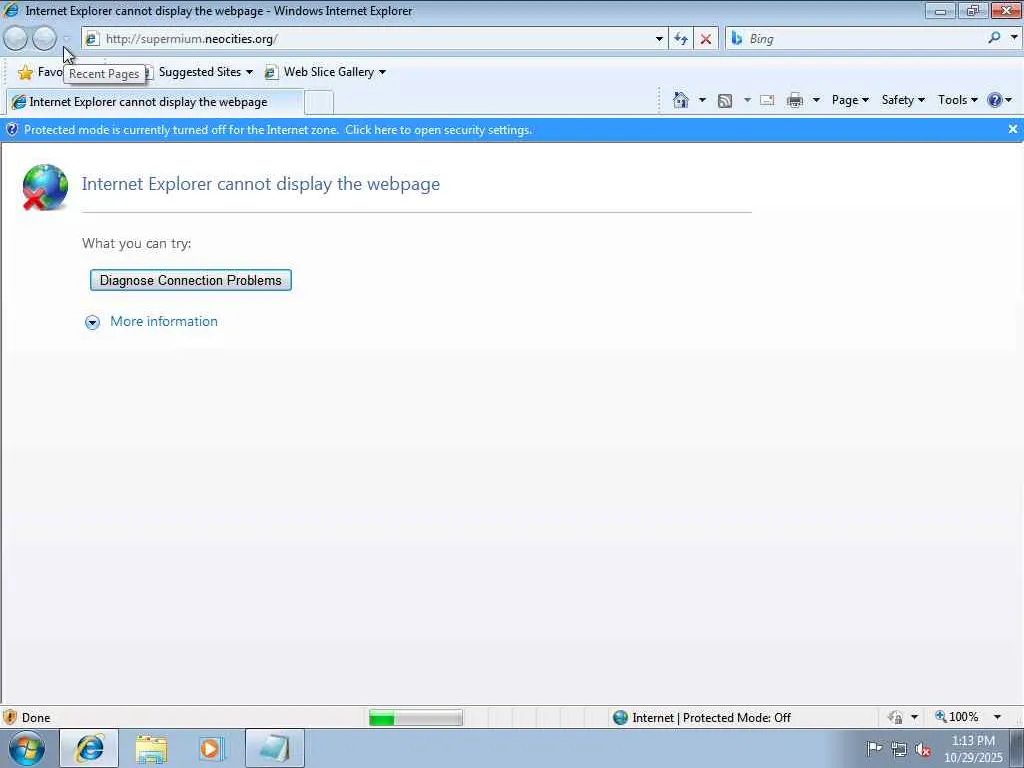Click the notepad-like taskbar application icon
The width and height of the screenshot is (1024, 768).
coord(275,748)
